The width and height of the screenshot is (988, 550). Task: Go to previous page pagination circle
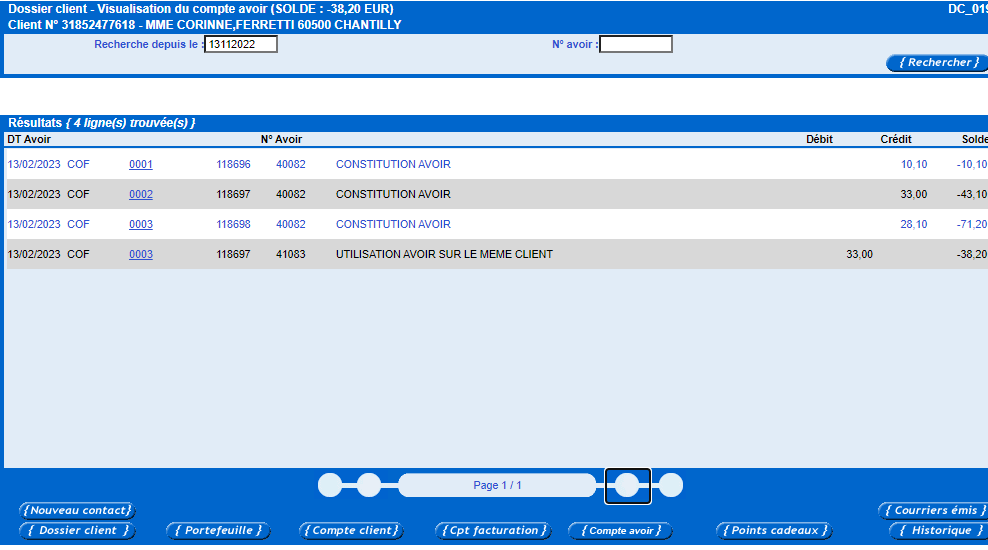click(369, 485)
